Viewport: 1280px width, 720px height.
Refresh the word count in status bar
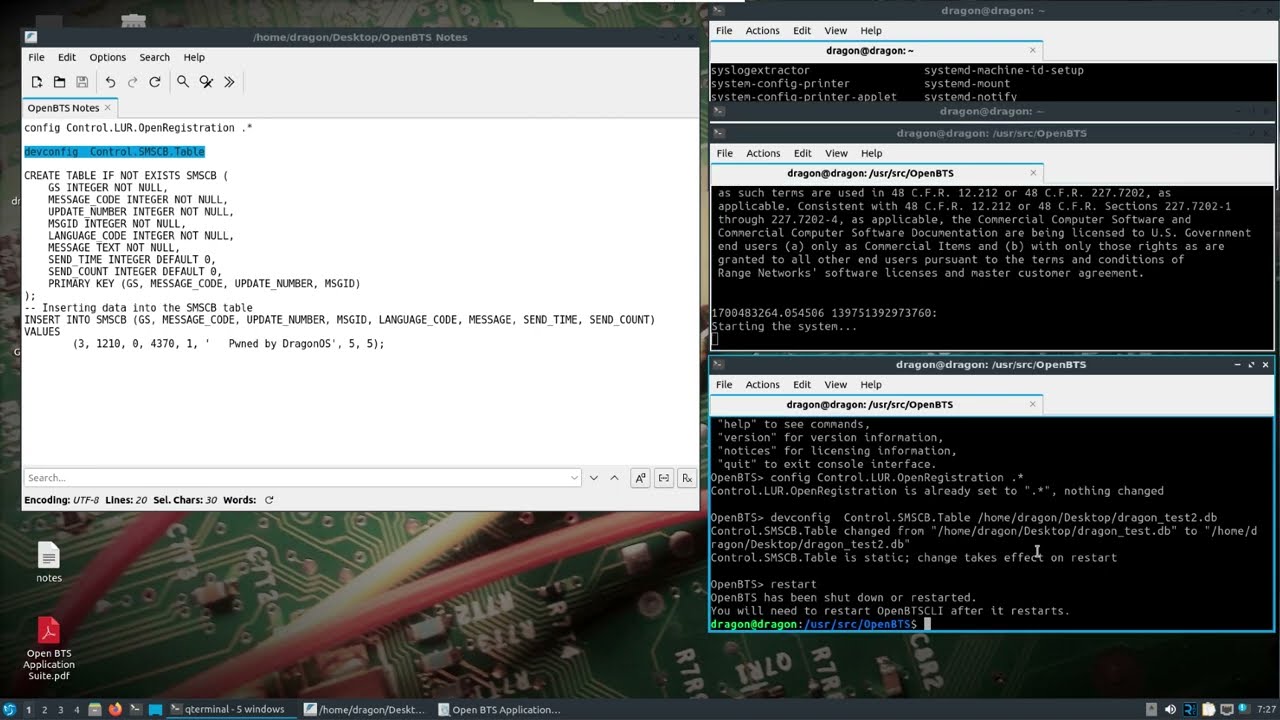[x=269, y=500]
